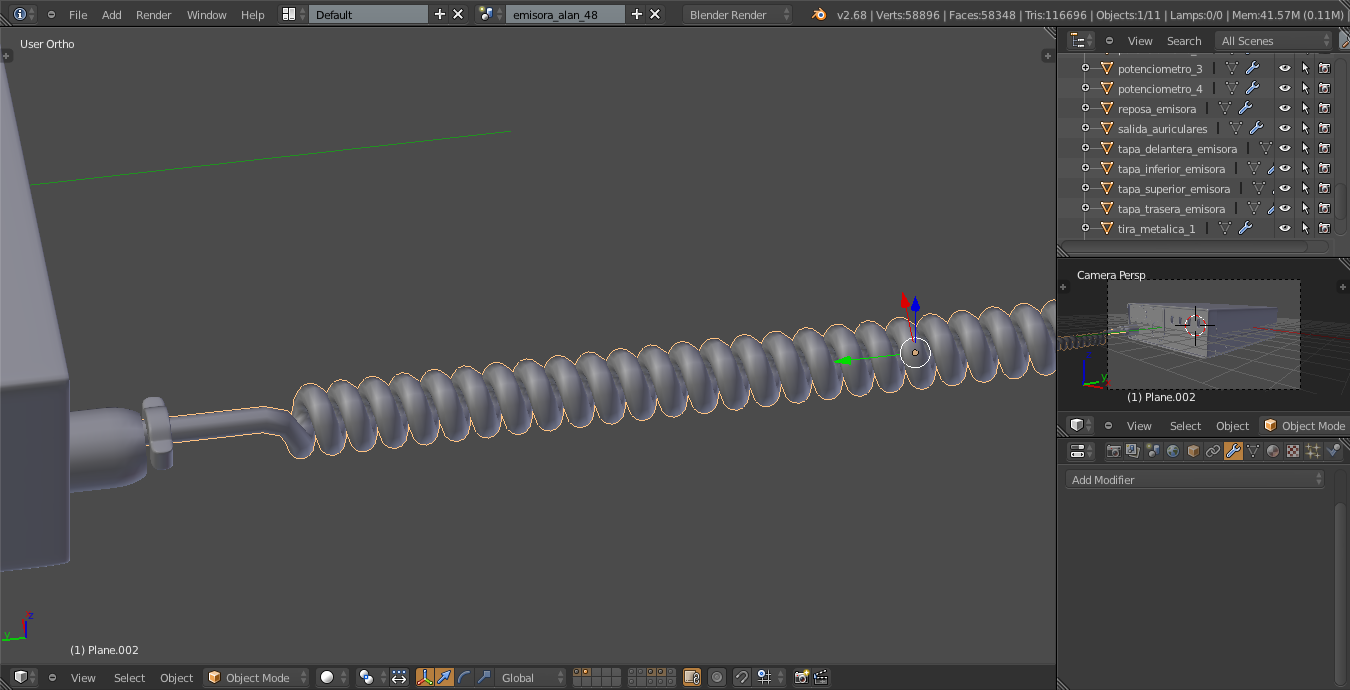Open the View menu in main 3D viewport
Viewport: 1350px width, 690px height.
tap(83, 677)
